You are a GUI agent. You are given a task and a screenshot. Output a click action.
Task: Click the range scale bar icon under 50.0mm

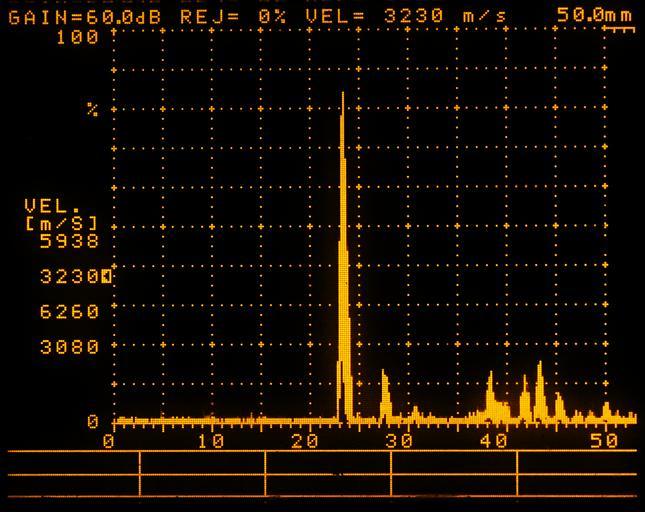point(618,30)
